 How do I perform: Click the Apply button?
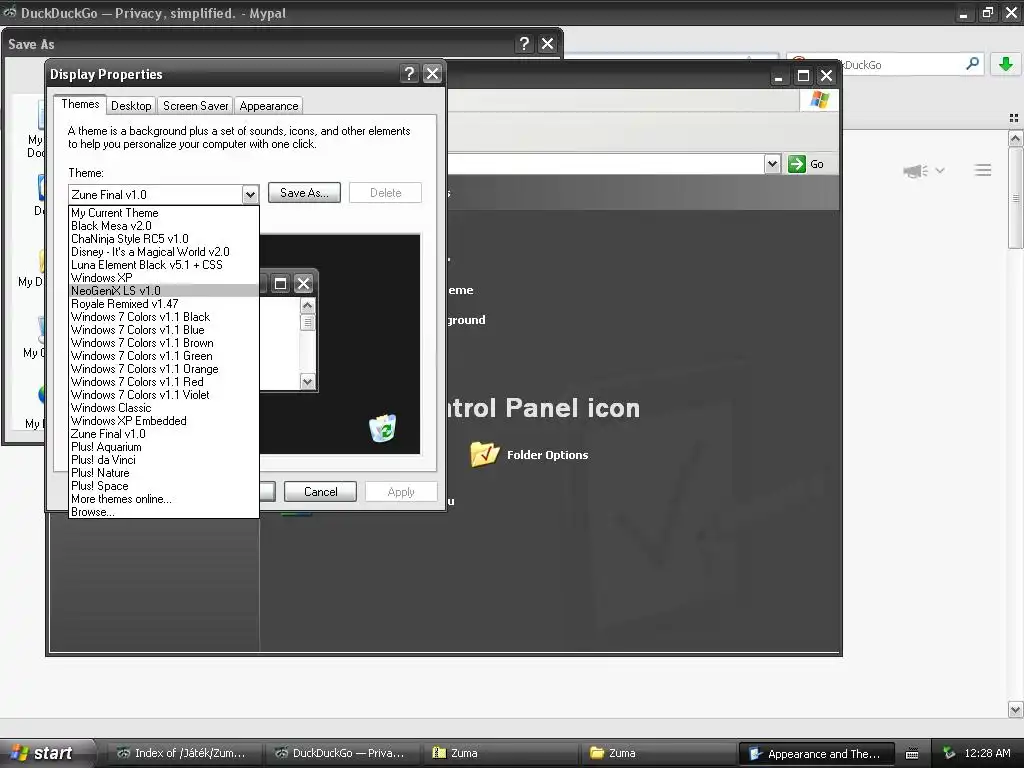click(x=401, y=492)
